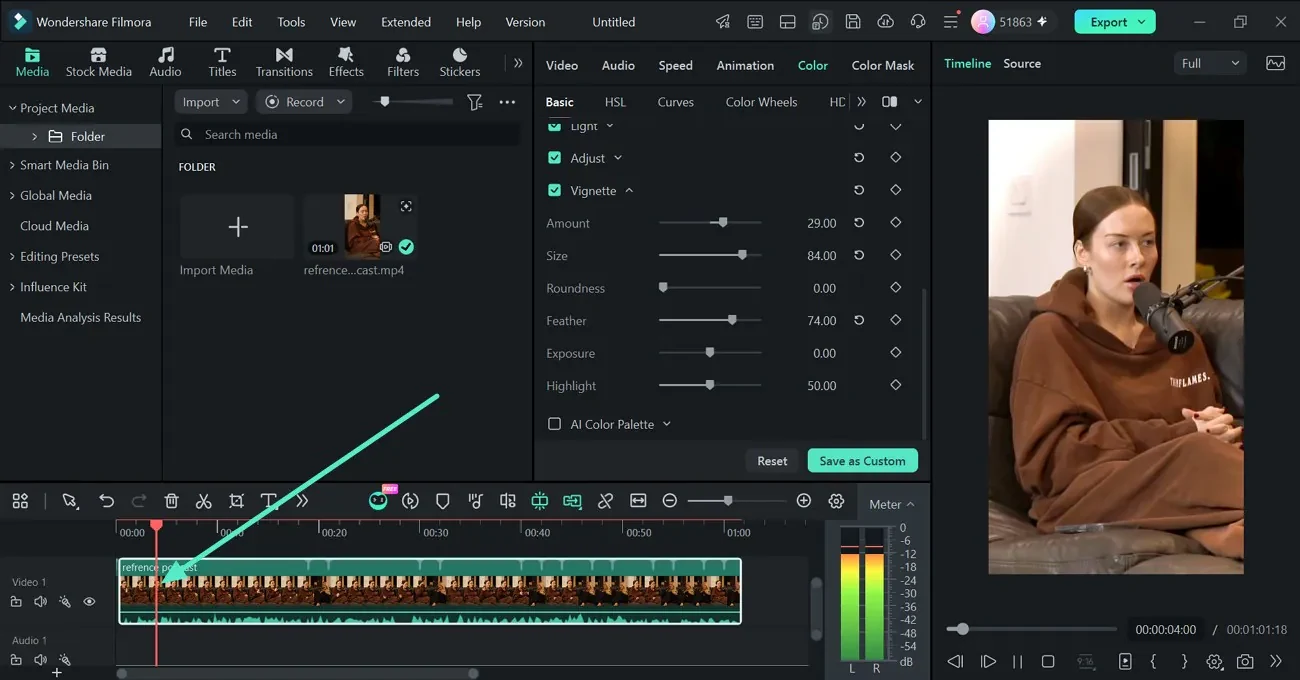Screen dimensions: 1300x680
Task: Click the timeline zoom out icon
Action: coord(670,501)
